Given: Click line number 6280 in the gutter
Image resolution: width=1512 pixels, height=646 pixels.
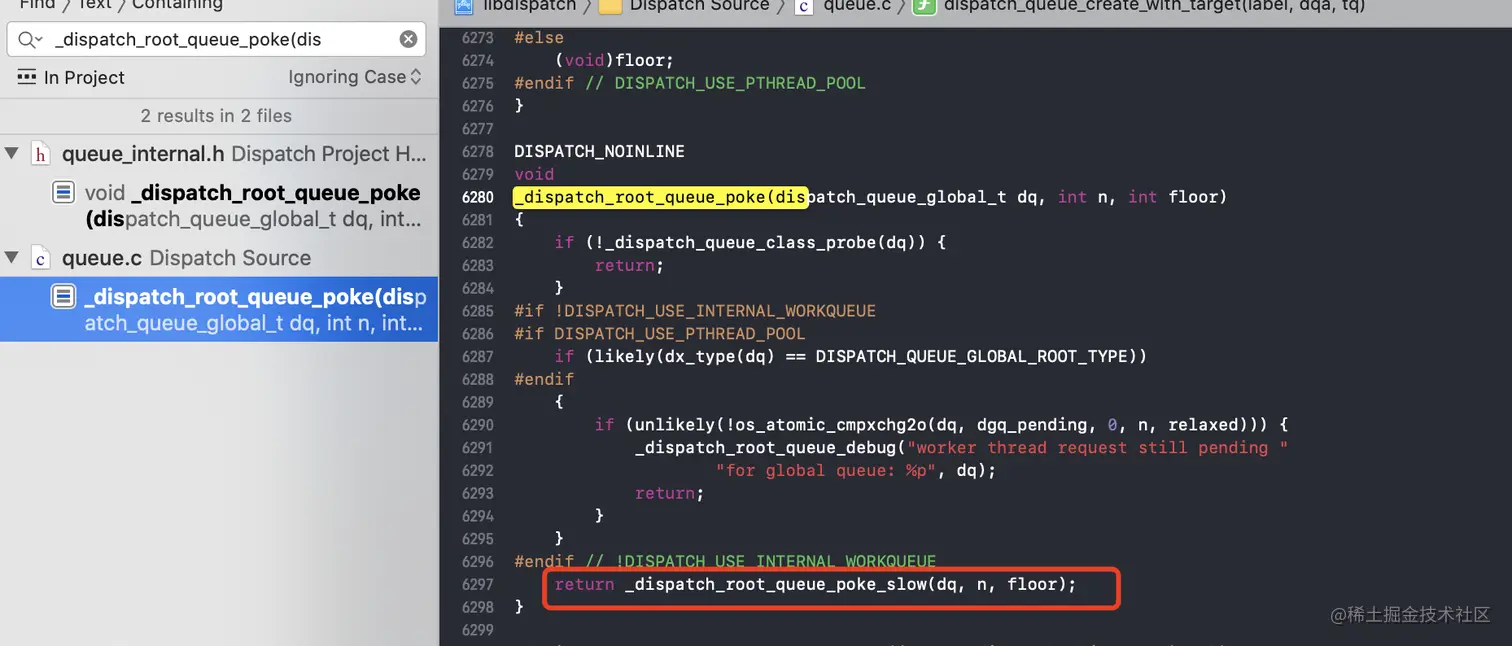Looking at the screenshot, I should pyautogui.click(x=477, y=197).
